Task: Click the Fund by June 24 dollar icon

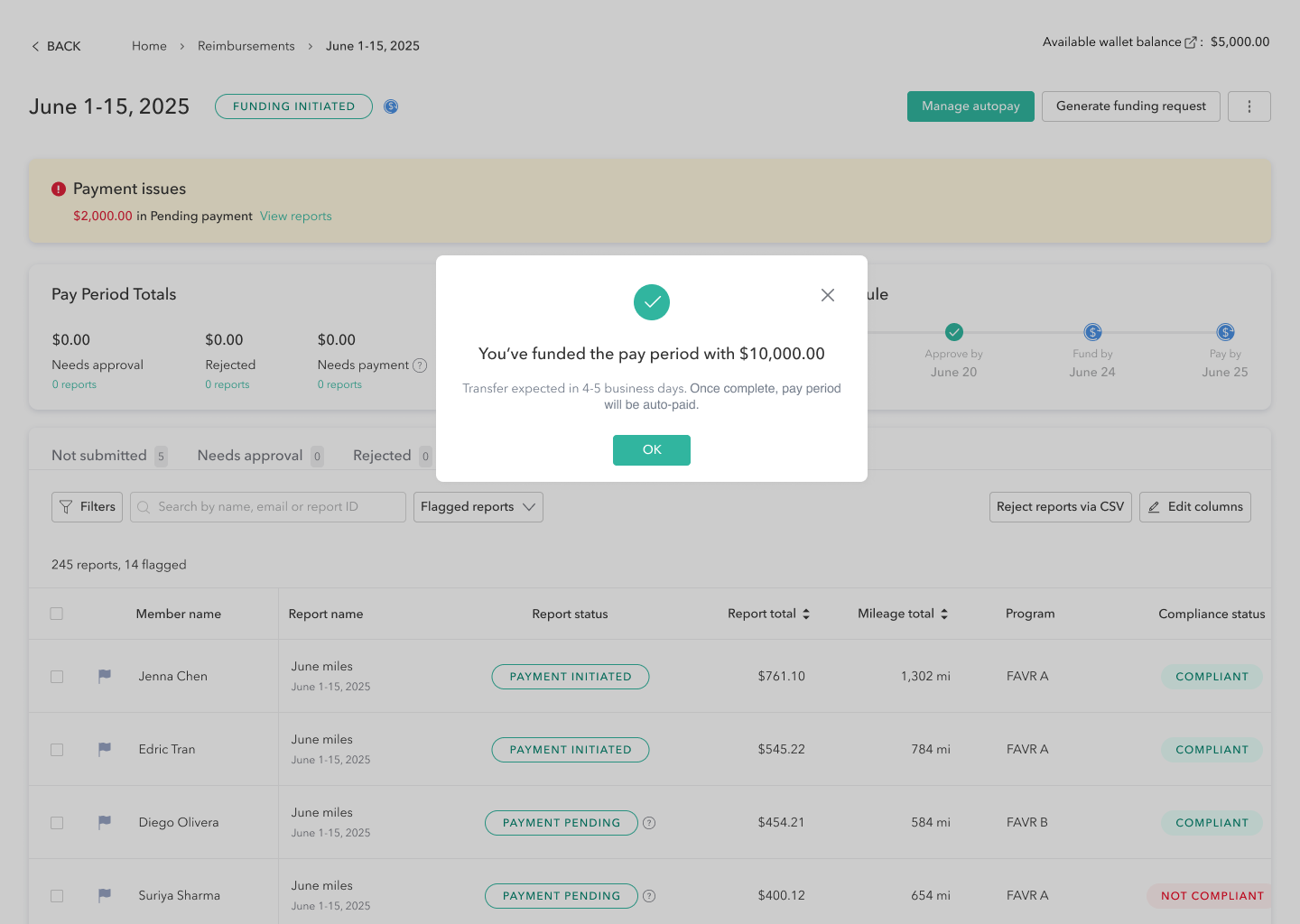Action: click(x=1092, y=332)
